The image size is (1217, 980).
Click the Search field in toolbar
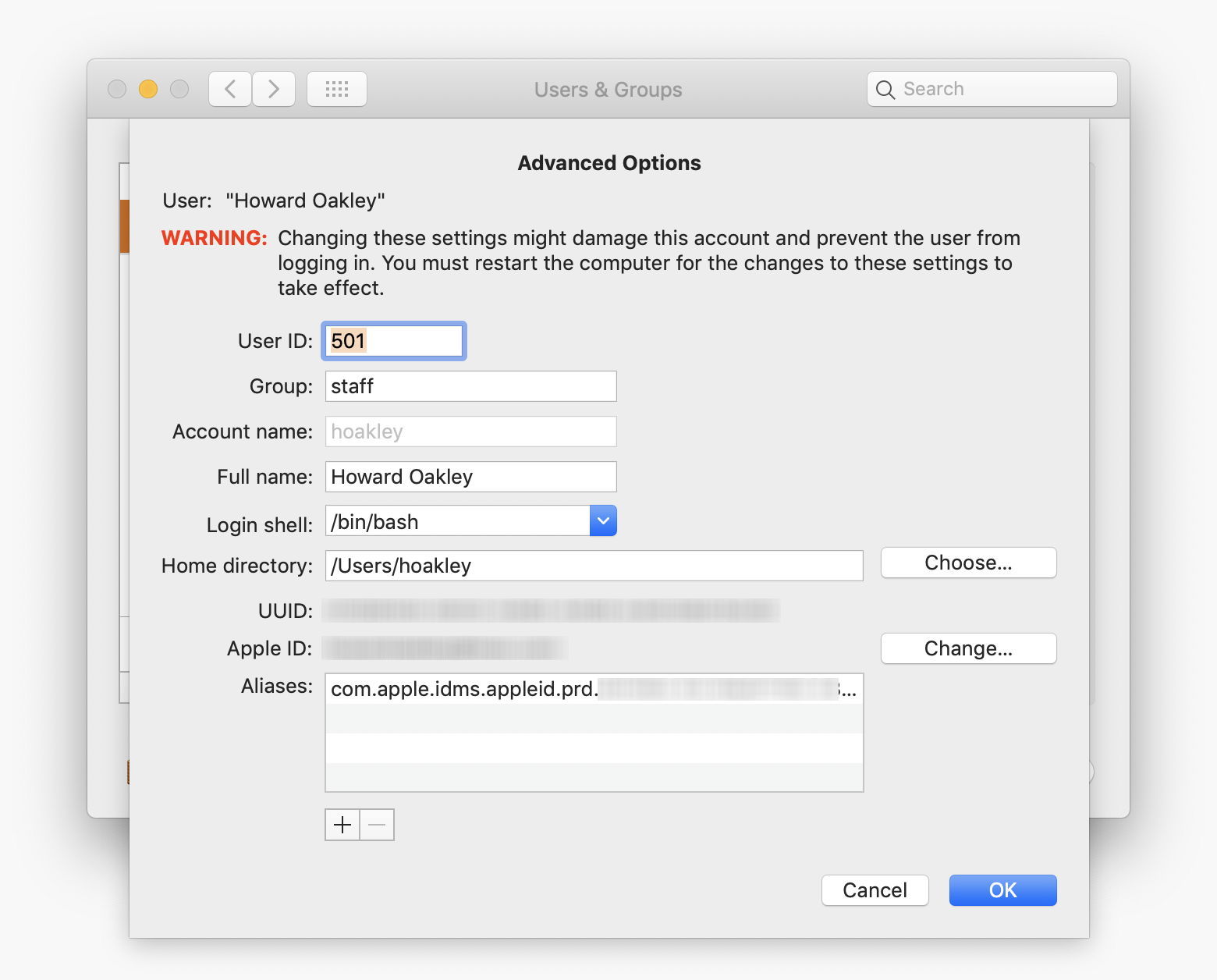pyautogui.click(x=1002, y=89)
